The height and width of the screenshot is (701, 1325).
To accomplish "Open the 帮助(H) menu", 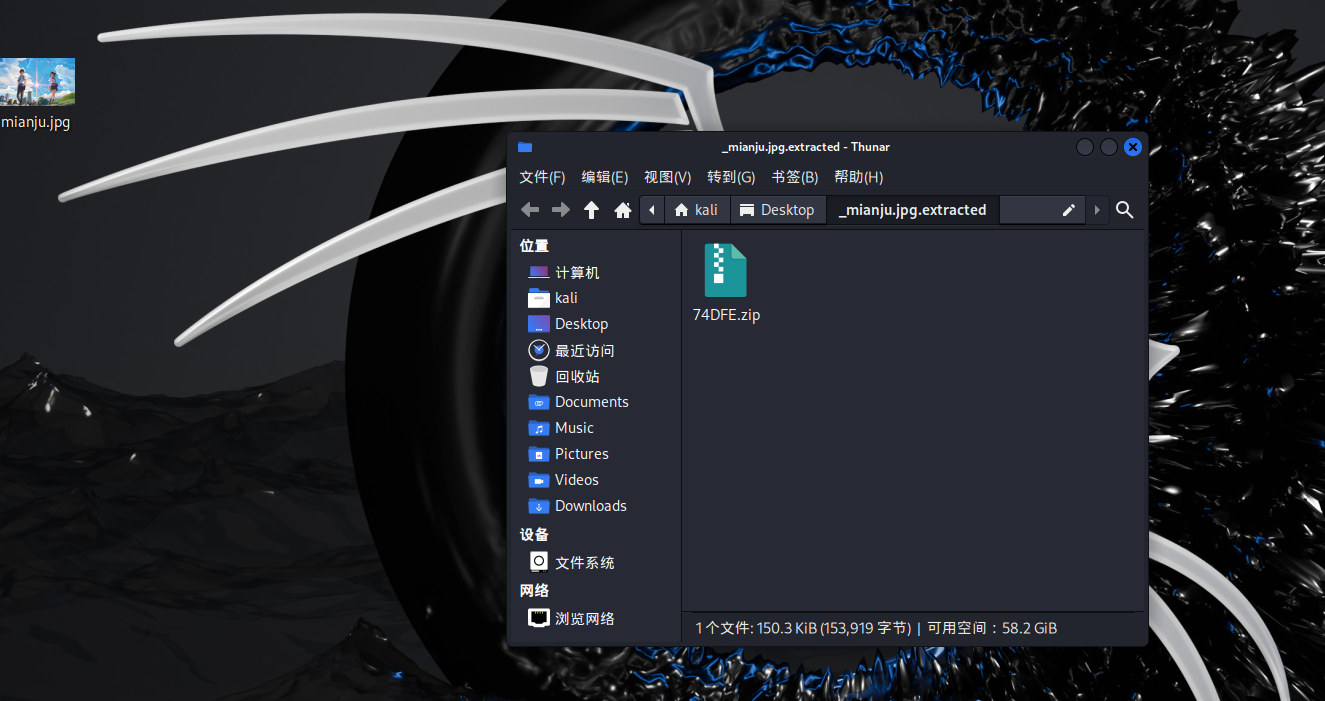I will click(x=859, y=177).
